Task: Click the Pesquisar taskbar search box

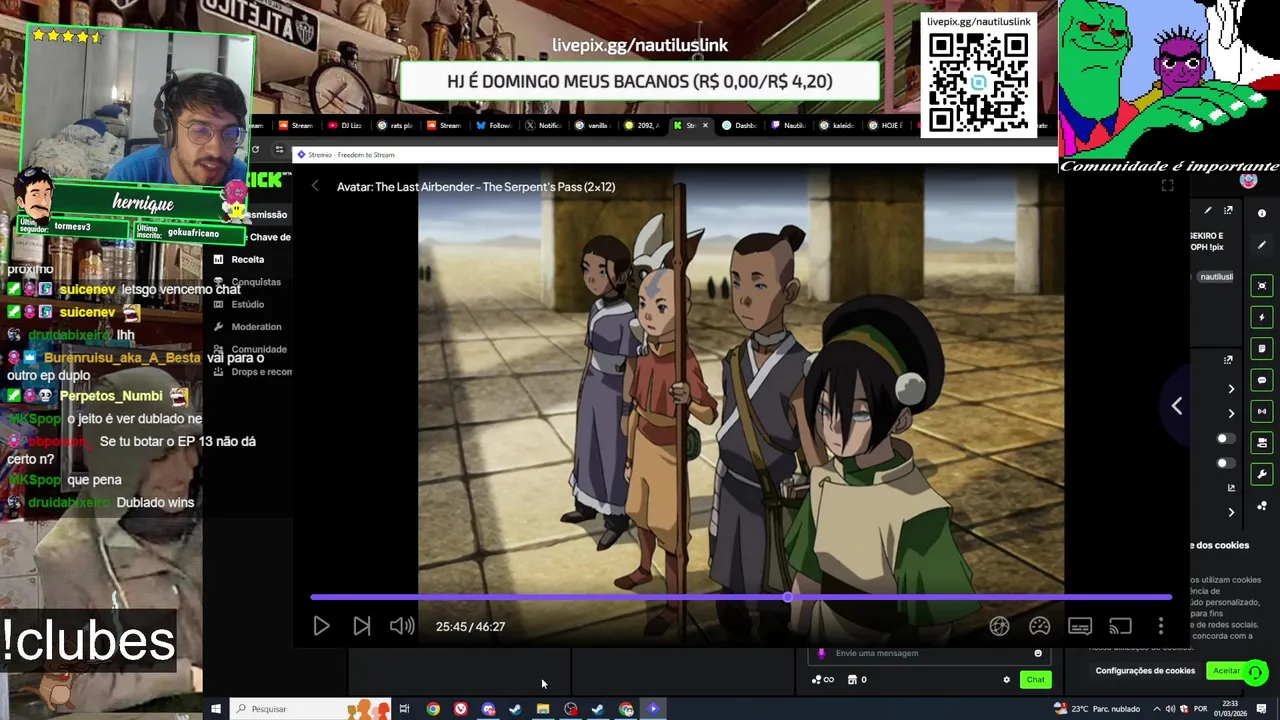Action: (310, 709)
